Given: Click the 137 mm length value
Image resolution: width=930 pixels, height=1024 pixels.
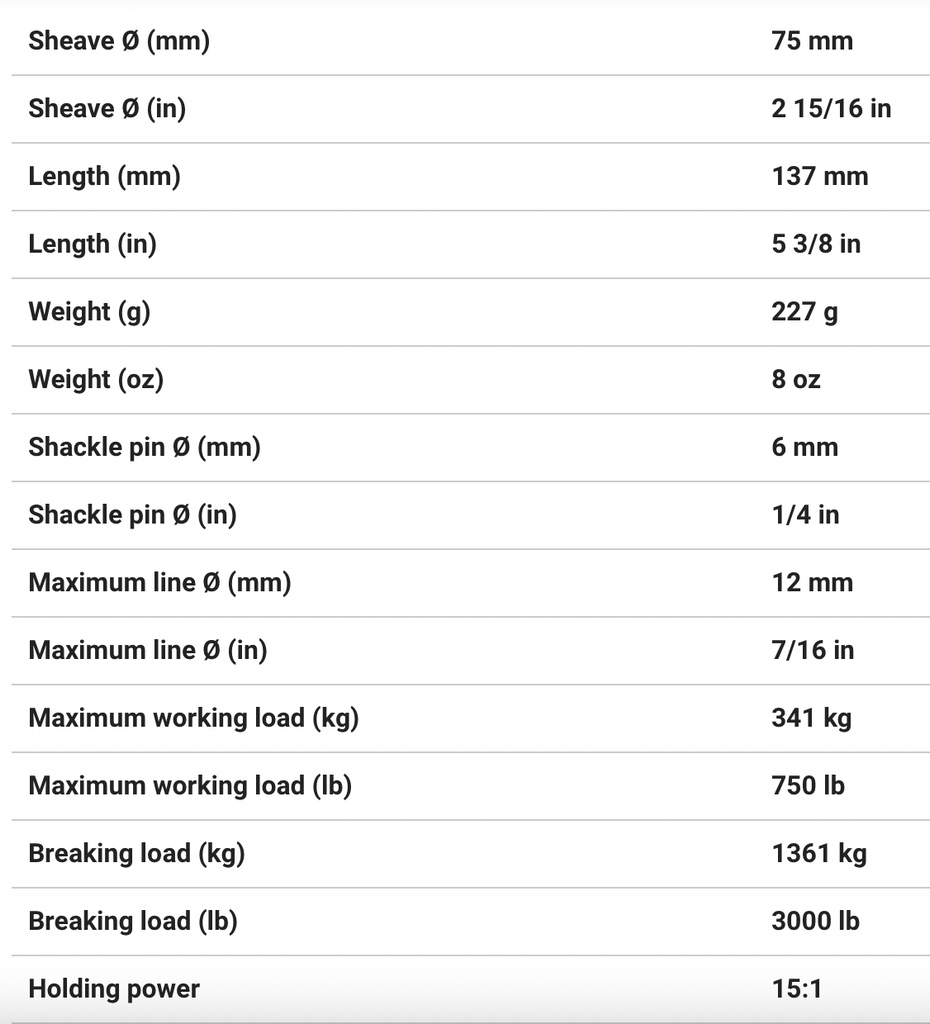Looking at the screenshot, I should 819,176.
